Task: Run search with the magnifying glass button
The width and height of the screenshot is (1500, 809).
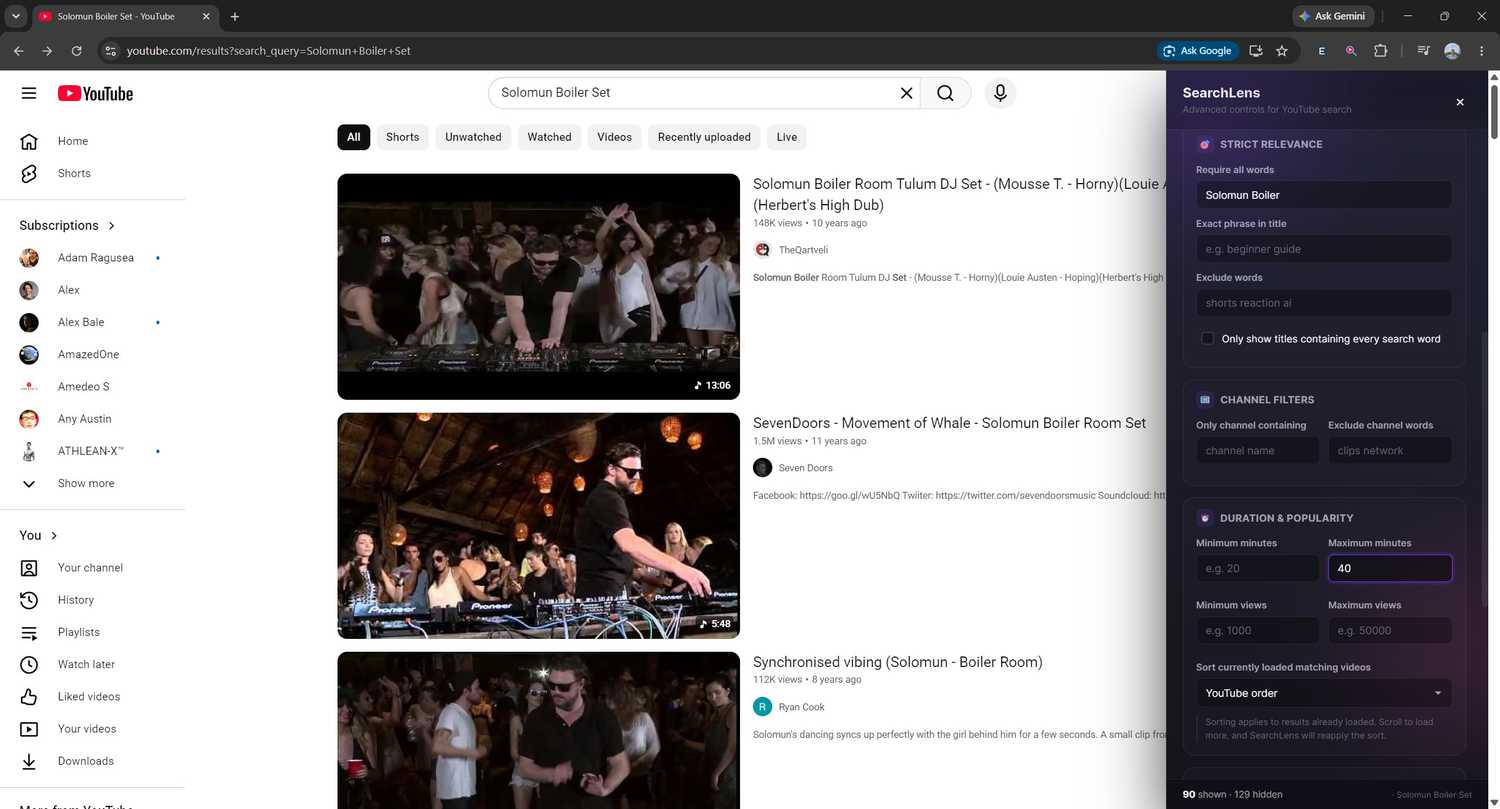Action: coord(945,93)
